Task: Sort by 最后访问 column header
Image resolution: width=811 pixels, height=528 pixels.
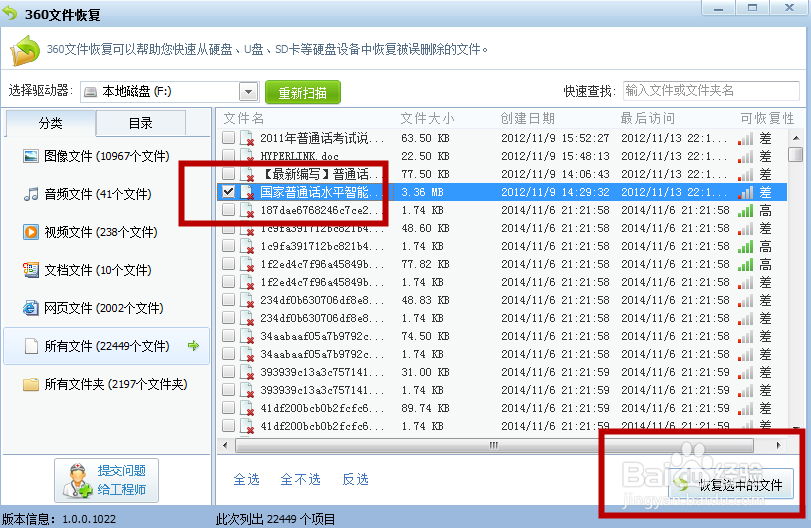Action: (x=648, y=118)
